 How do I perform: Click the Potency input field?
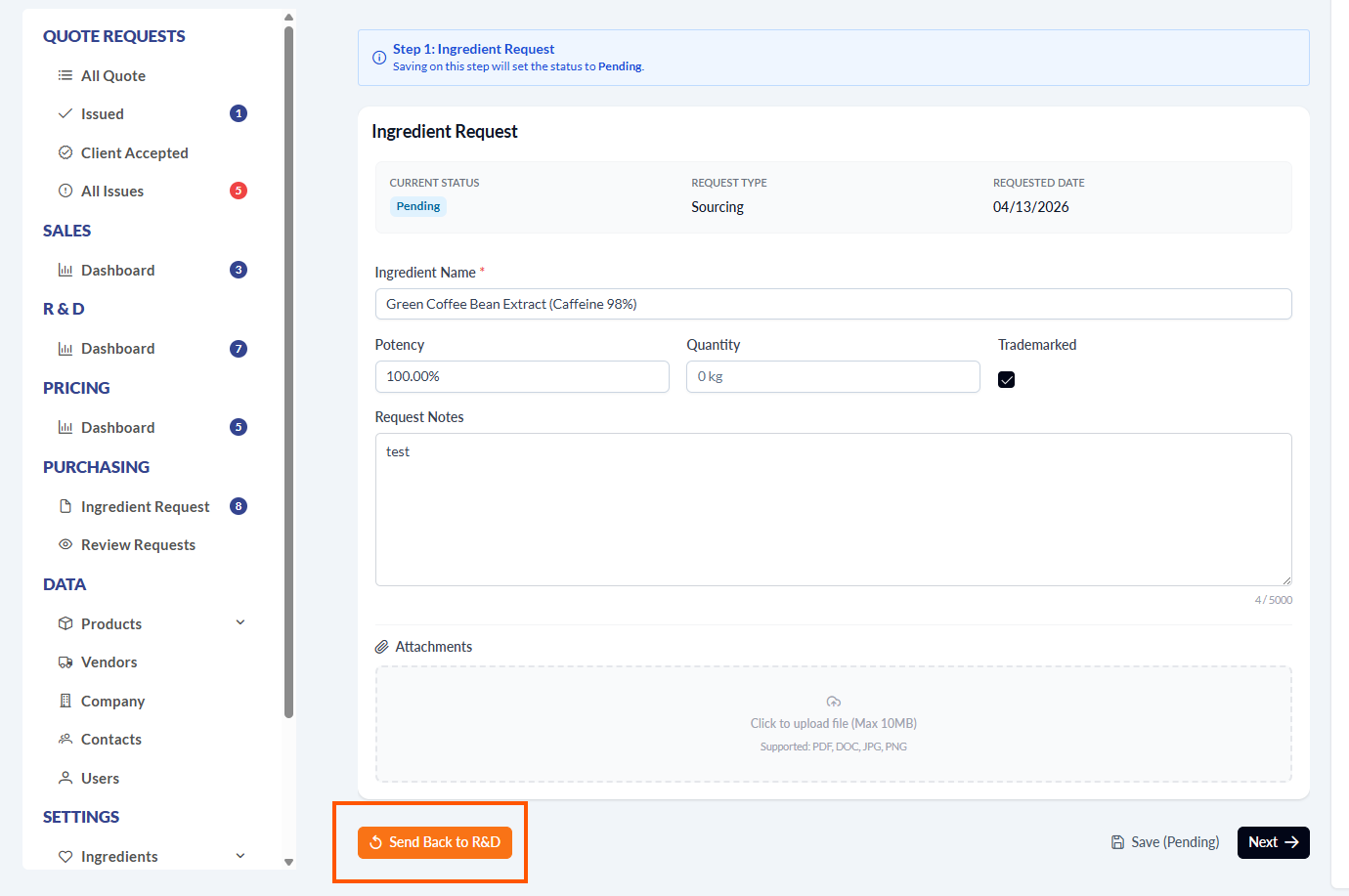[x=522, y=376]
